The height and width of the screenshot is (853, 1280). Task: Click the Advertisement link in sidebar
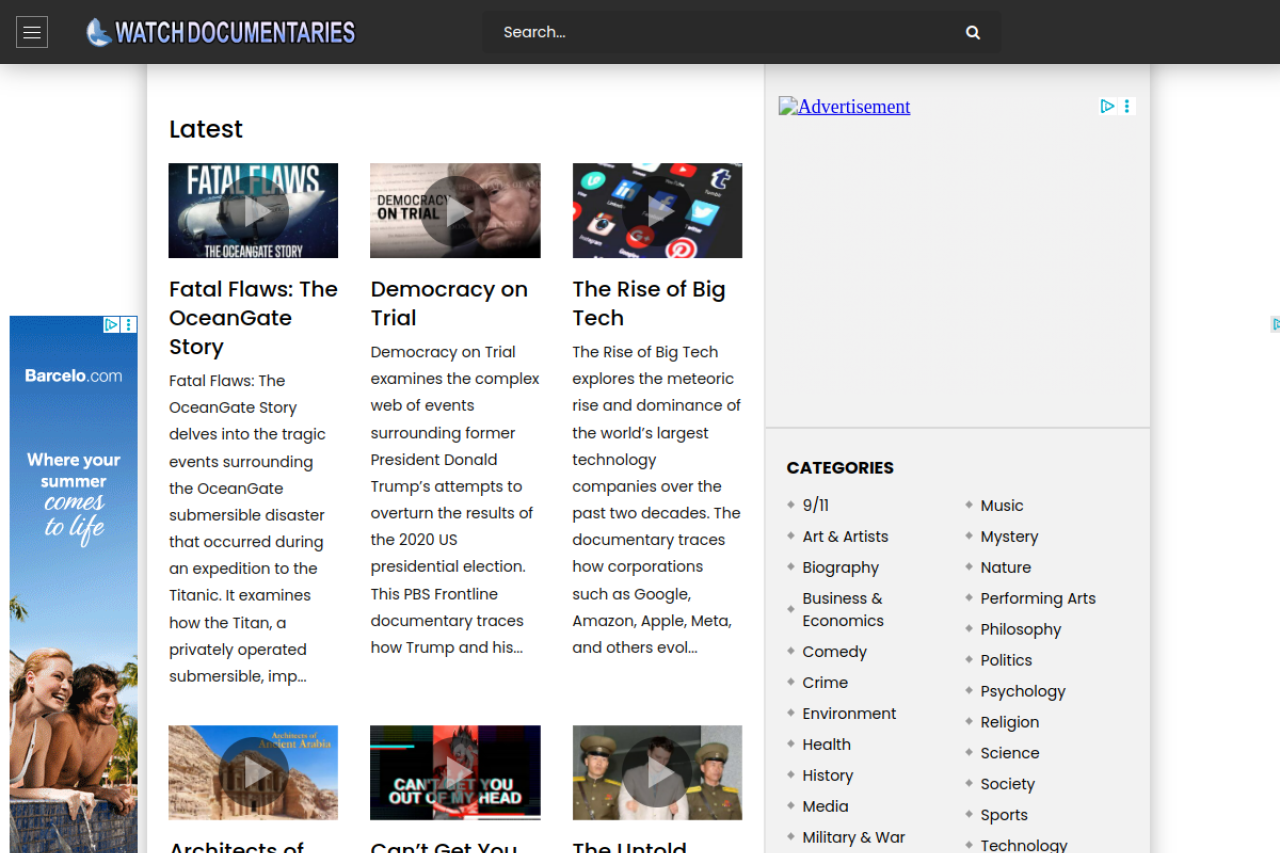pos(844,107)
